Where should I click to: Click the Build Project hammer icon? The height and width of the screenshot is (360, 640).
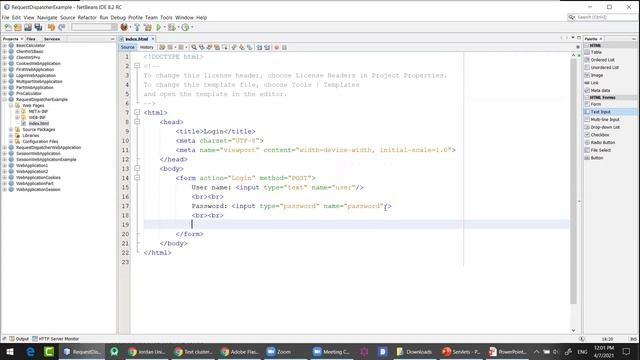click(137, 27)
